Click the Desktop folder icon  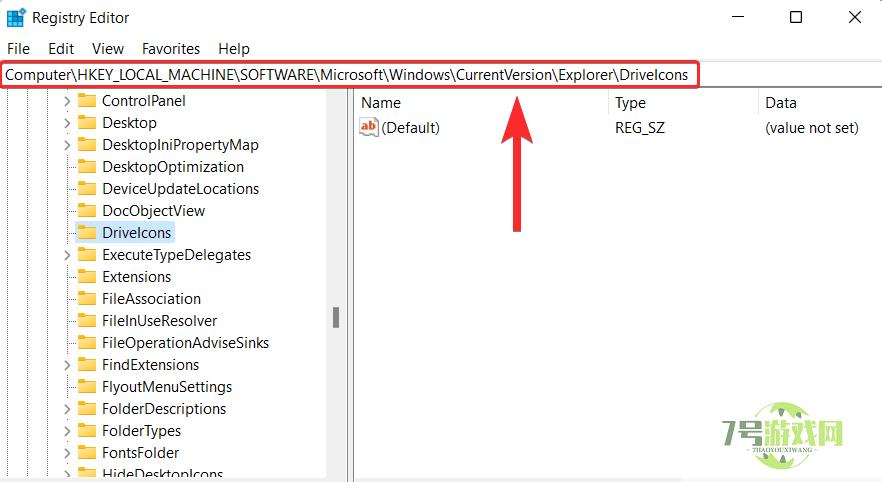(87, 122)
